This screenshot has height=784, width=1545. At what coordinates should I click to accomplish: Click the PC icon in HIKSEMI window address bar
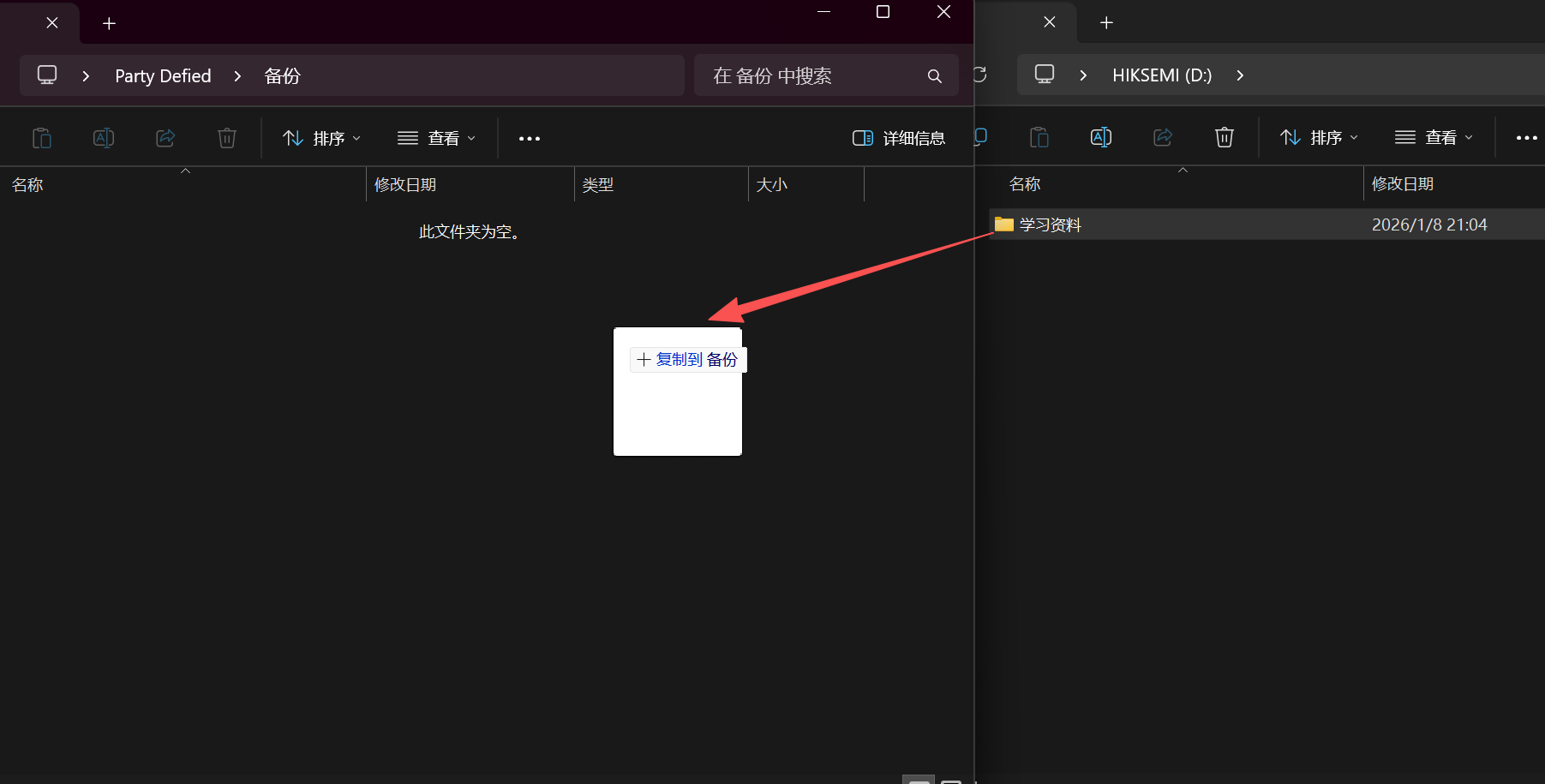[x=1045, y=74]
